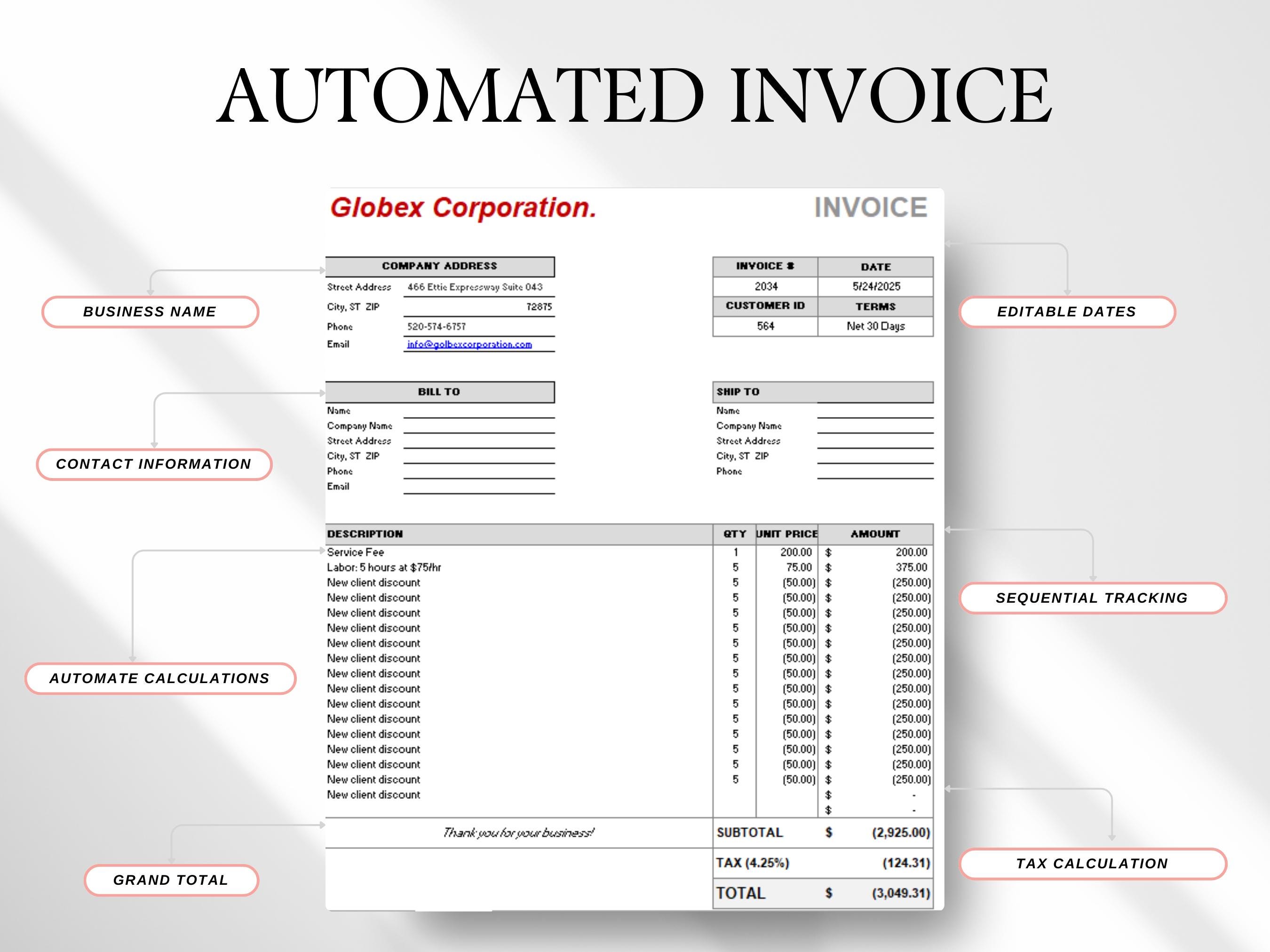Click the gray INVOICE heading
This screenshot has height=952, width=1270.
click(x=871, y=207)
